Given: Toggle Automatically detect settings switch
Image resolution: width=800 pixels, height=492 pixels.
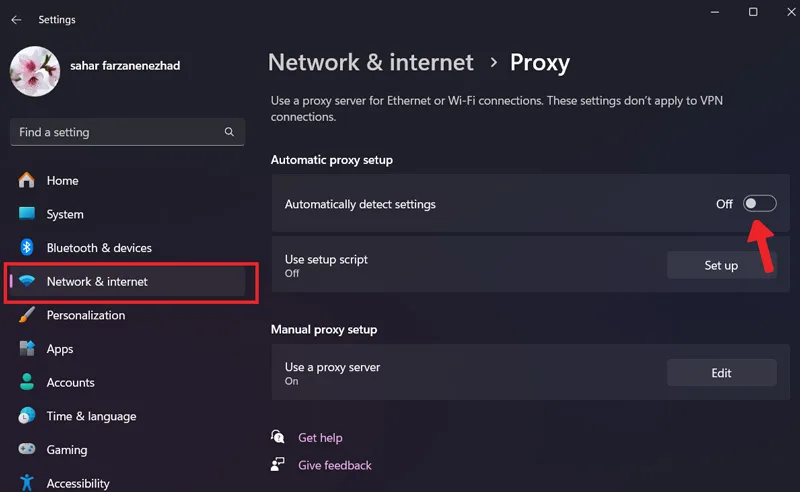Looking at the screenshot, I should [759, 204].
